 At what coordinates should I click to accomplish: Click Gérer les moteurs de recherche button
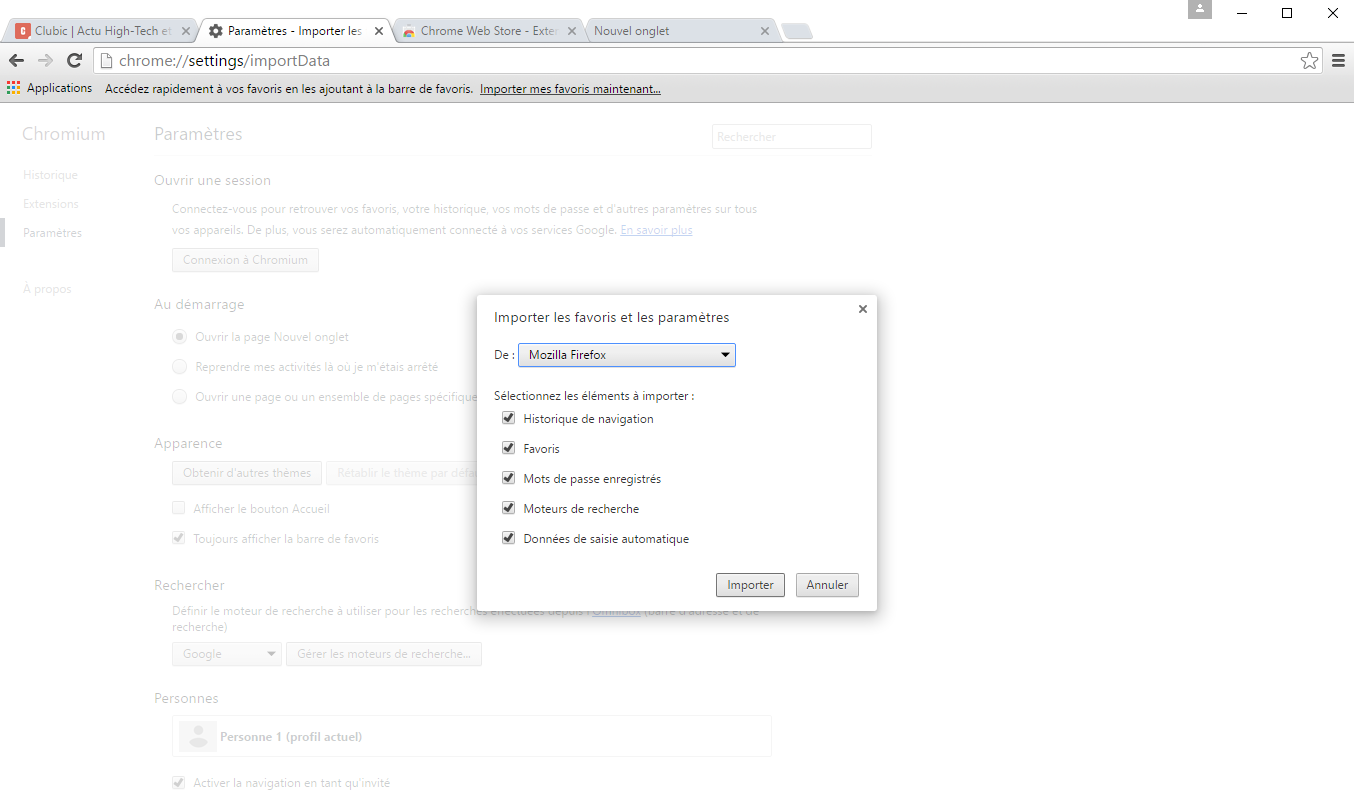pos(384,654)
